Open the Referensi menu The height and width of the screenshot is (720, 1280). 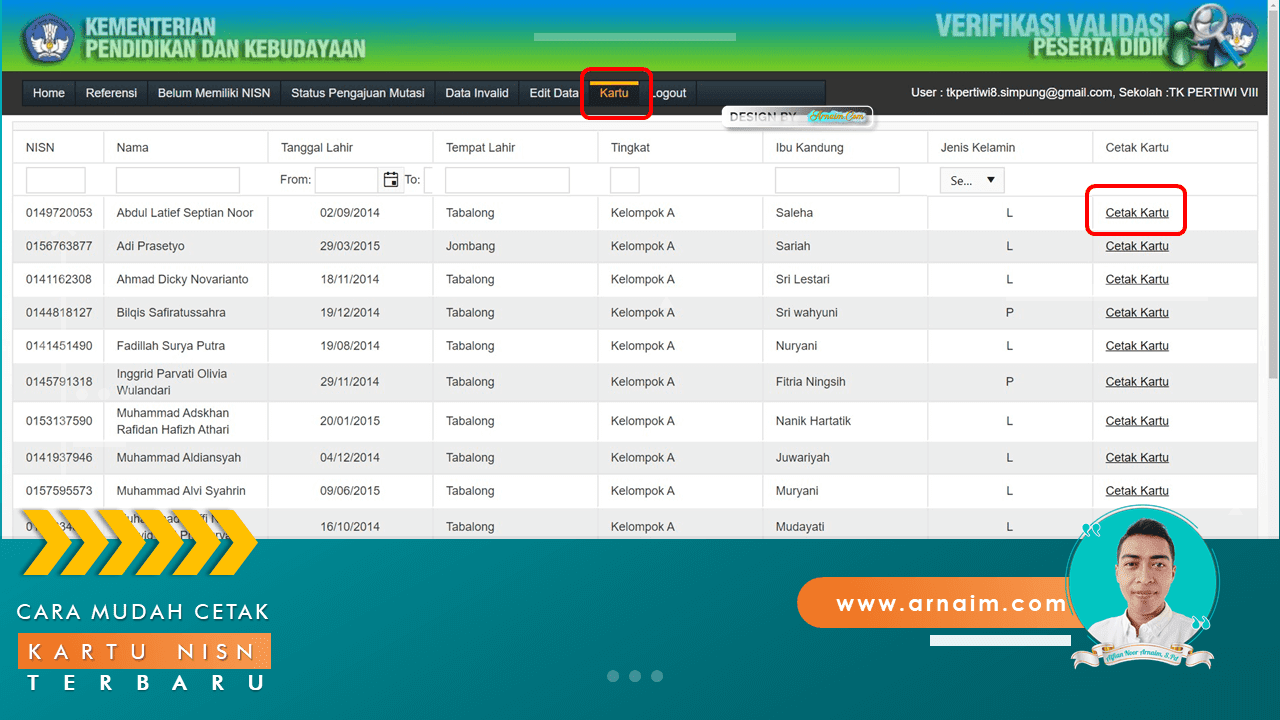[111, 93]
